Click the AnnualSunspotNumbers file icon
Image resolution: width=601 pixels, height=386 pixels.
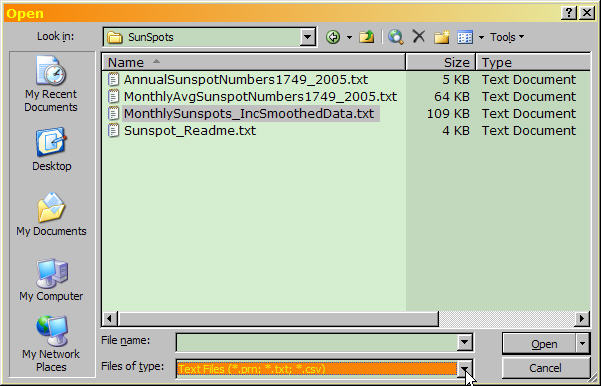tap(113, 80)
